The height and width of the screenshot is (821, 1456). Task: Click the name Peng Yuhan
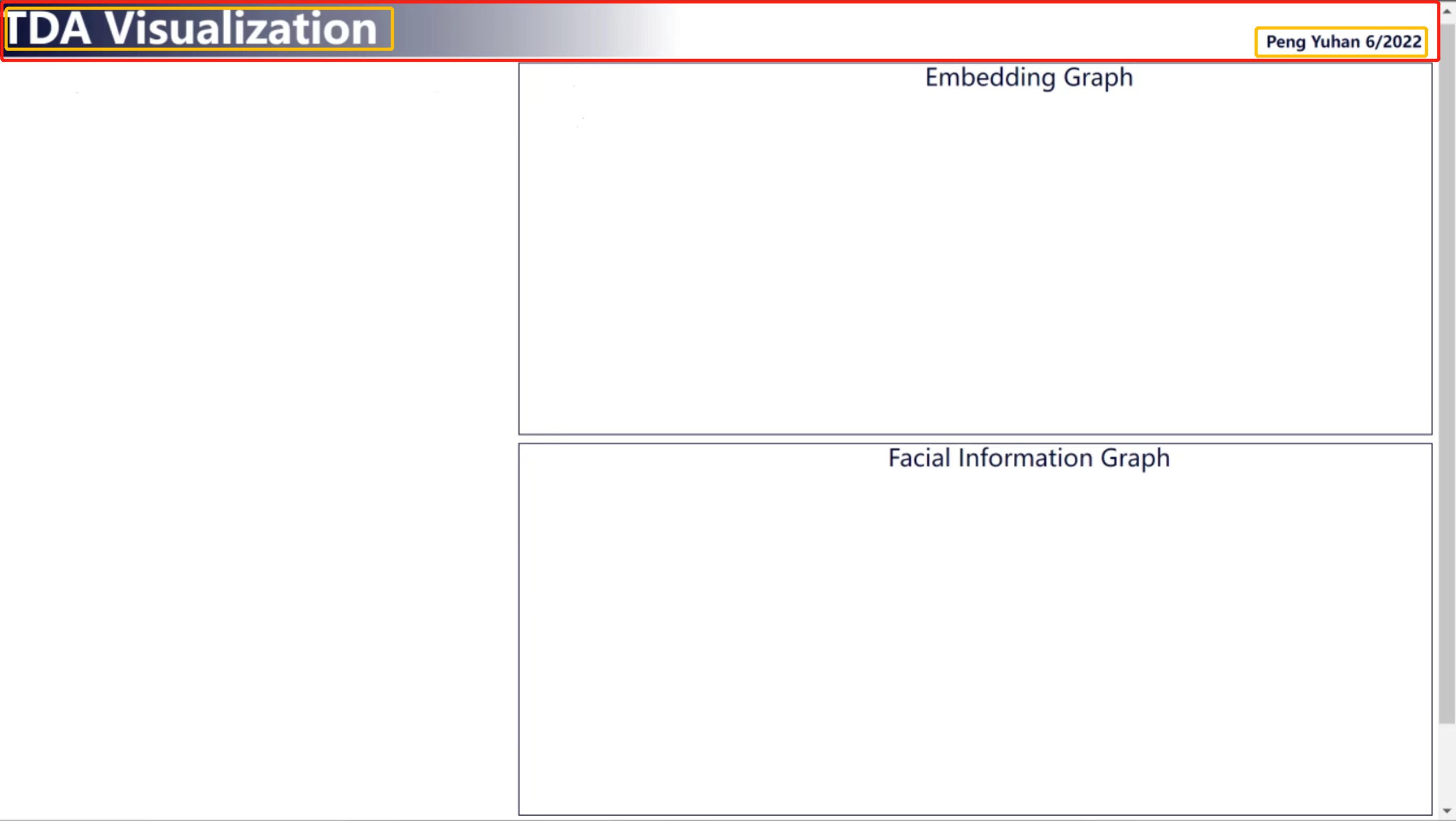[x=1312, y=42]
